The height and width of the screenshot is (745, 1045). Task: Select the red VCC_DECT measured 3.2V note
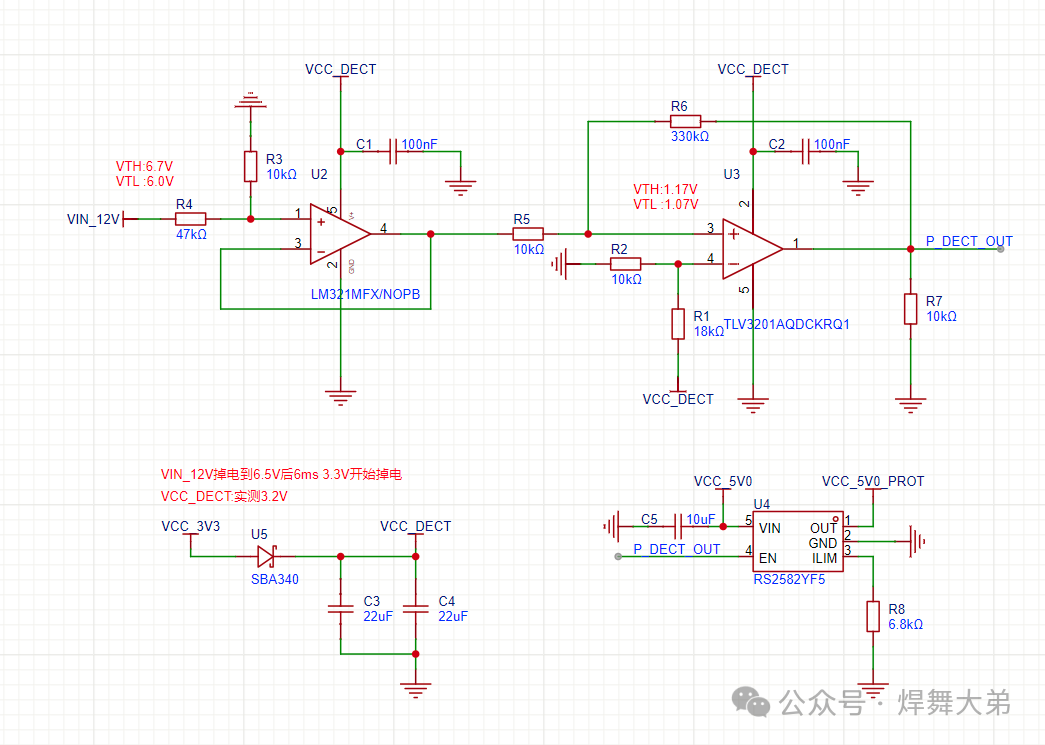tap(224, 496)
